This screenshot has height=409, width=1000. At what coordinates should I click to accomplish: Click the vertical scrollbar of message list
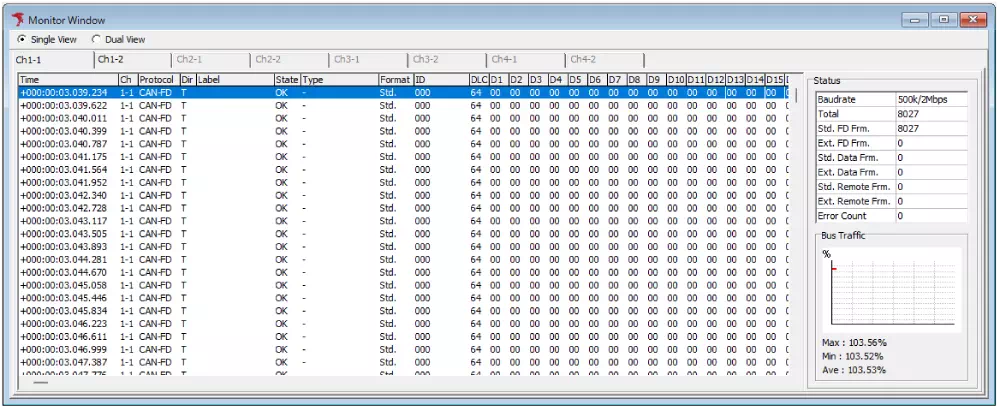pos(796,230)
